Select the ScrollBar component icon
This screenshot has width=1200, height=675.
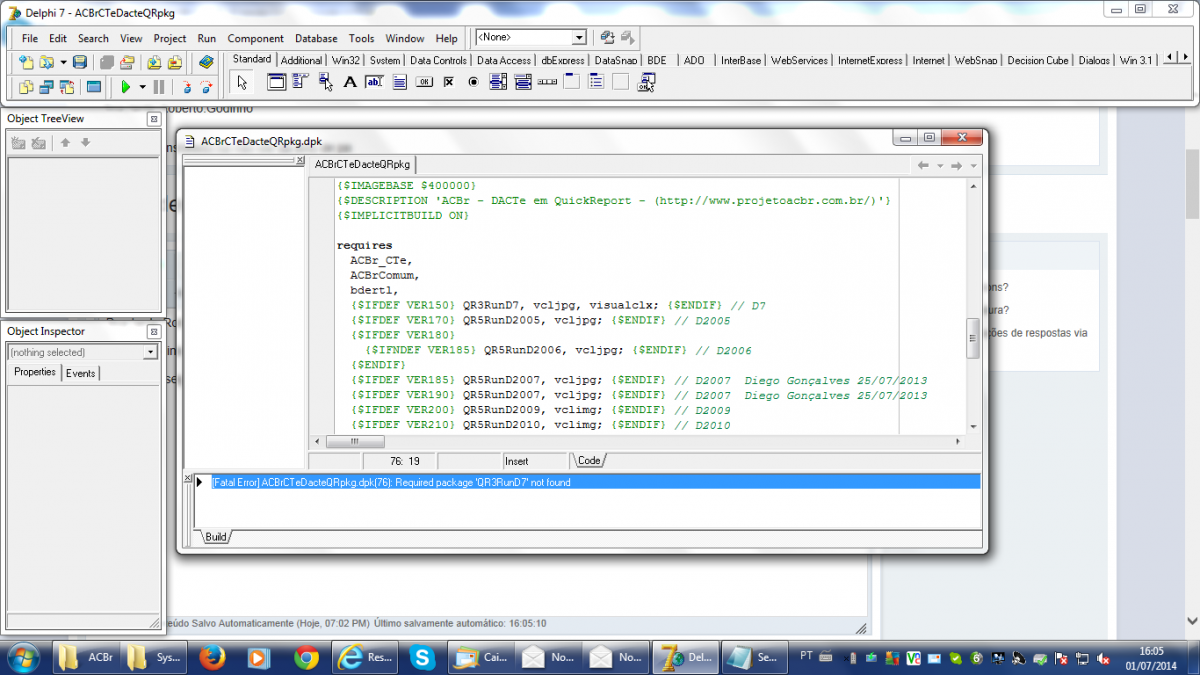547,82
